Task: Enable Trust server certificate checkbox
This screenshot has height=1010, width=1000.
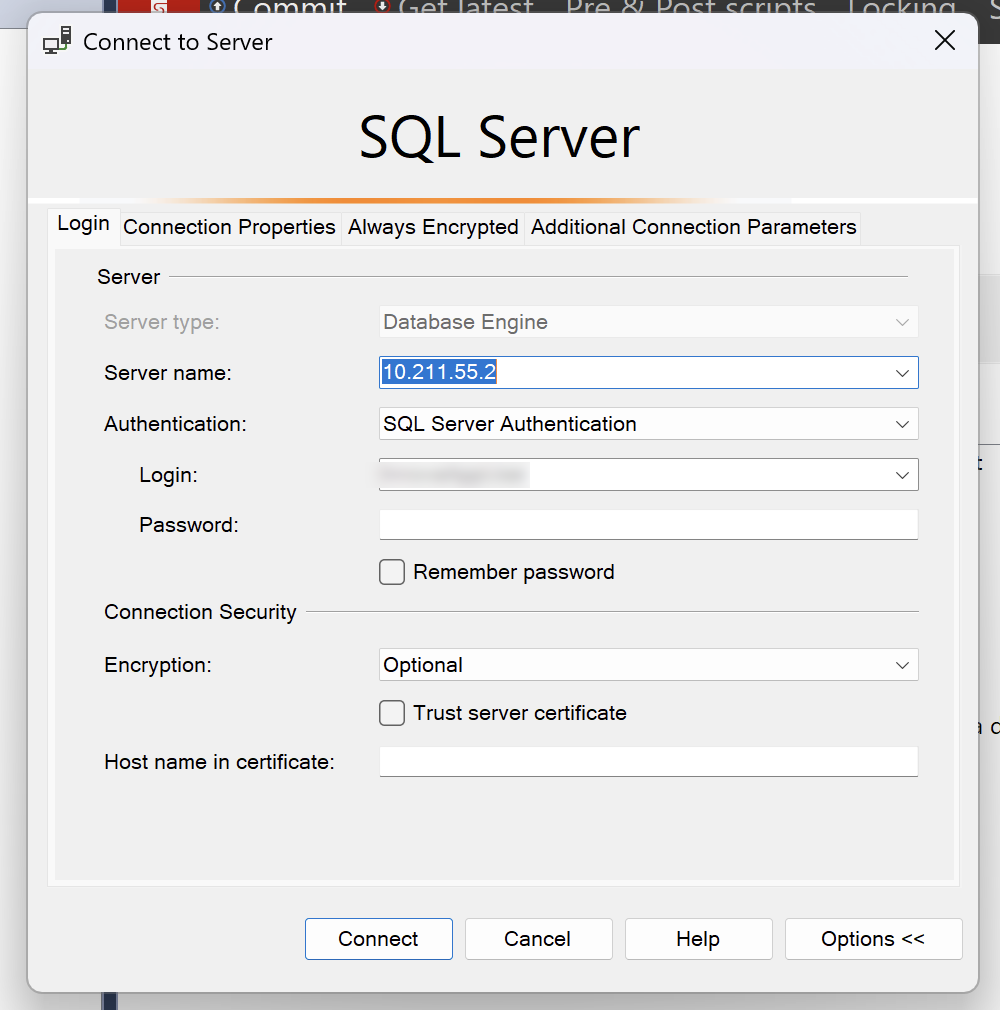Action: 392,713
